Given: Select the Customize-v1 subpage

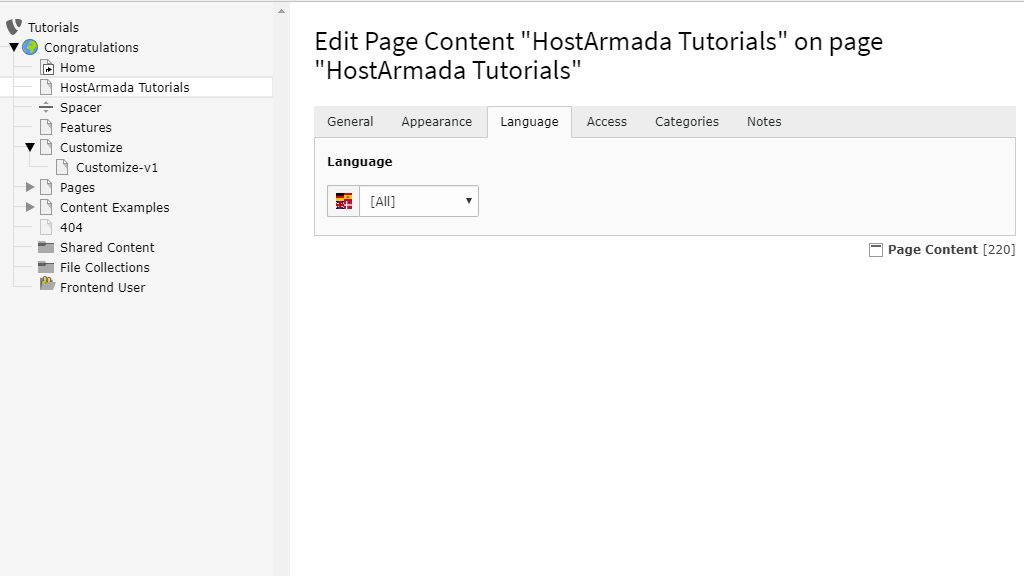Looking at the screenshot, I should point(116,168).
